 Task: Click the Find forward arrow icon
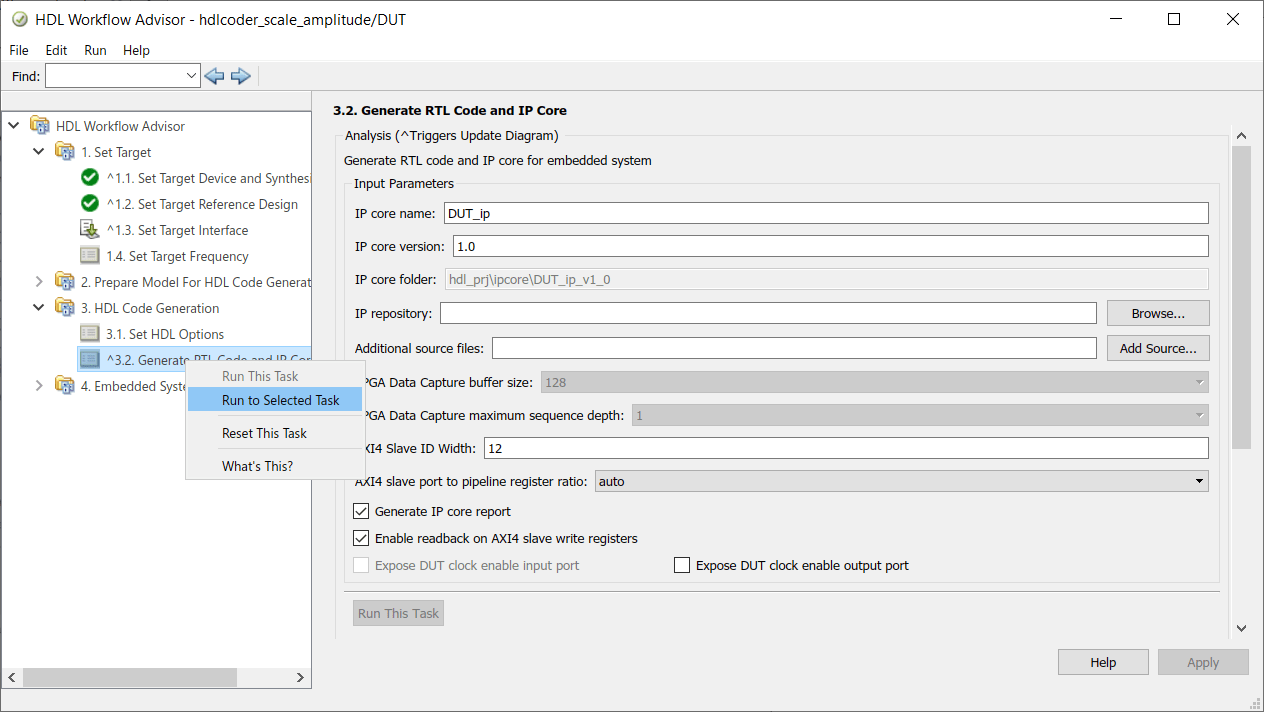240,76
